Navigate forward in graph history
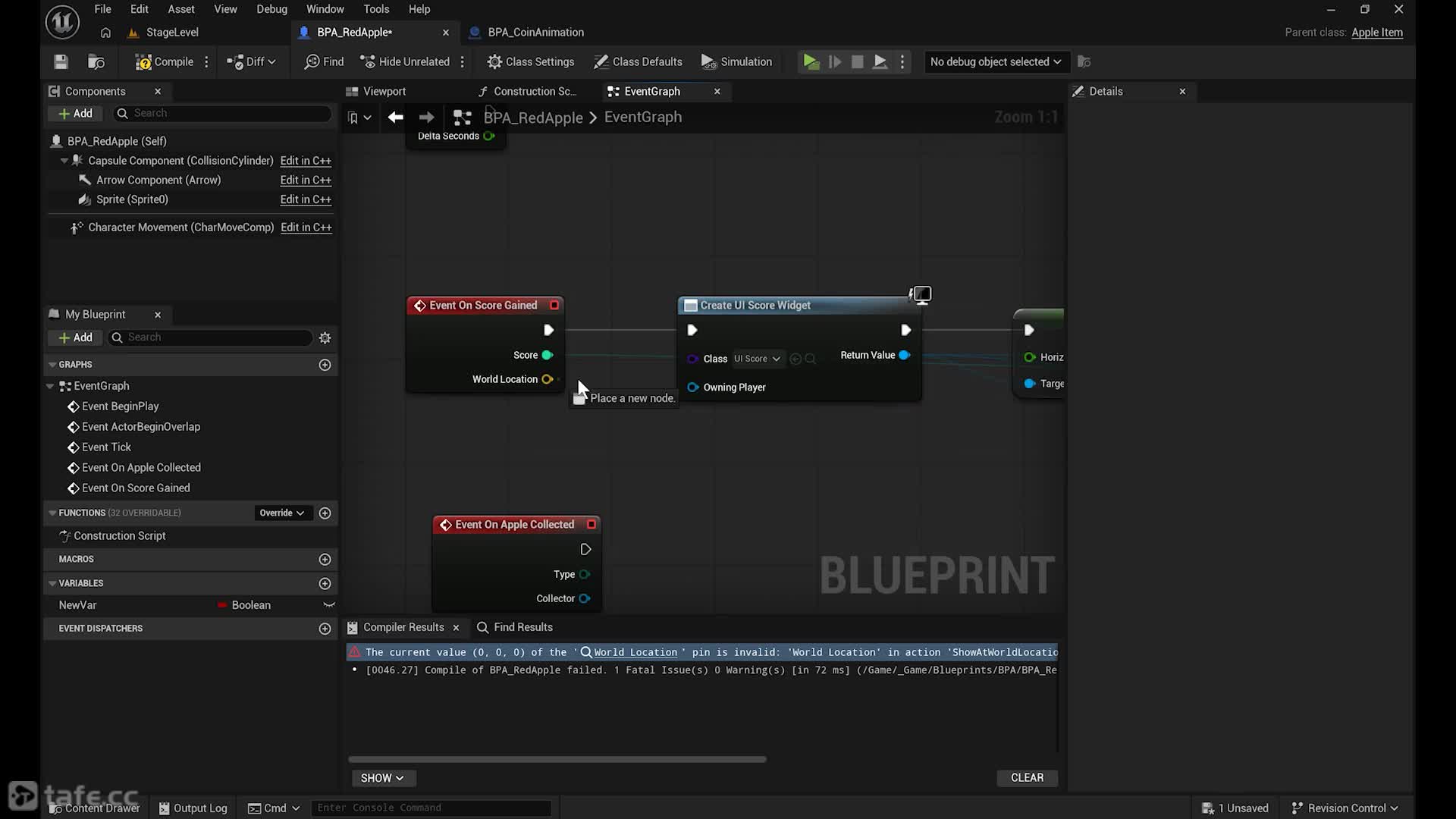Viewport: 1456px width, 819px height. (426, 118)
